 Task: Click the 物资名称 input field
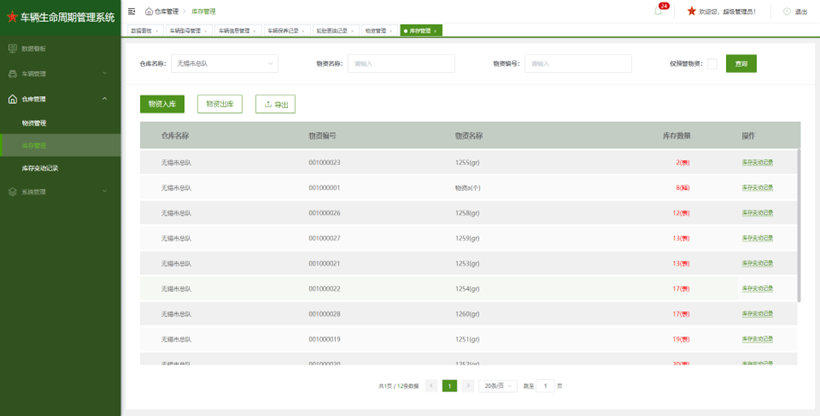[x=401, y=63]
